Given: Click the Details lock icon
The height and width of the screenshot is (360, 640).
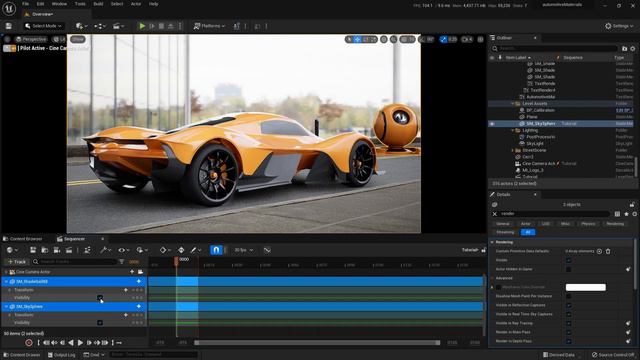Looking at the screenshot, I should 632,204.
